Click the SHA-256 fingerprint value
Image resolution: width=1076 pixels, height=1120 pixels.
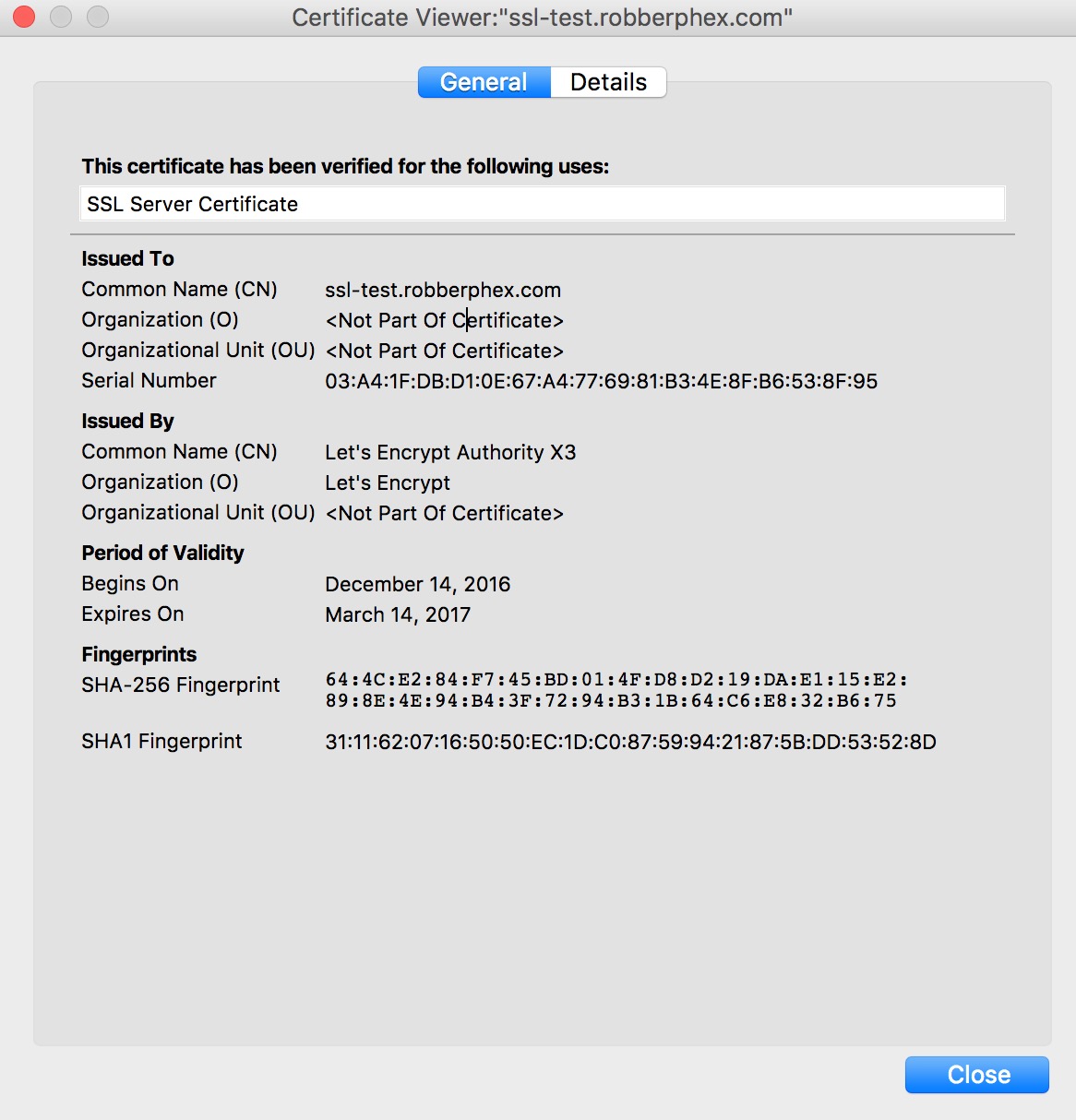pos(616,690)
